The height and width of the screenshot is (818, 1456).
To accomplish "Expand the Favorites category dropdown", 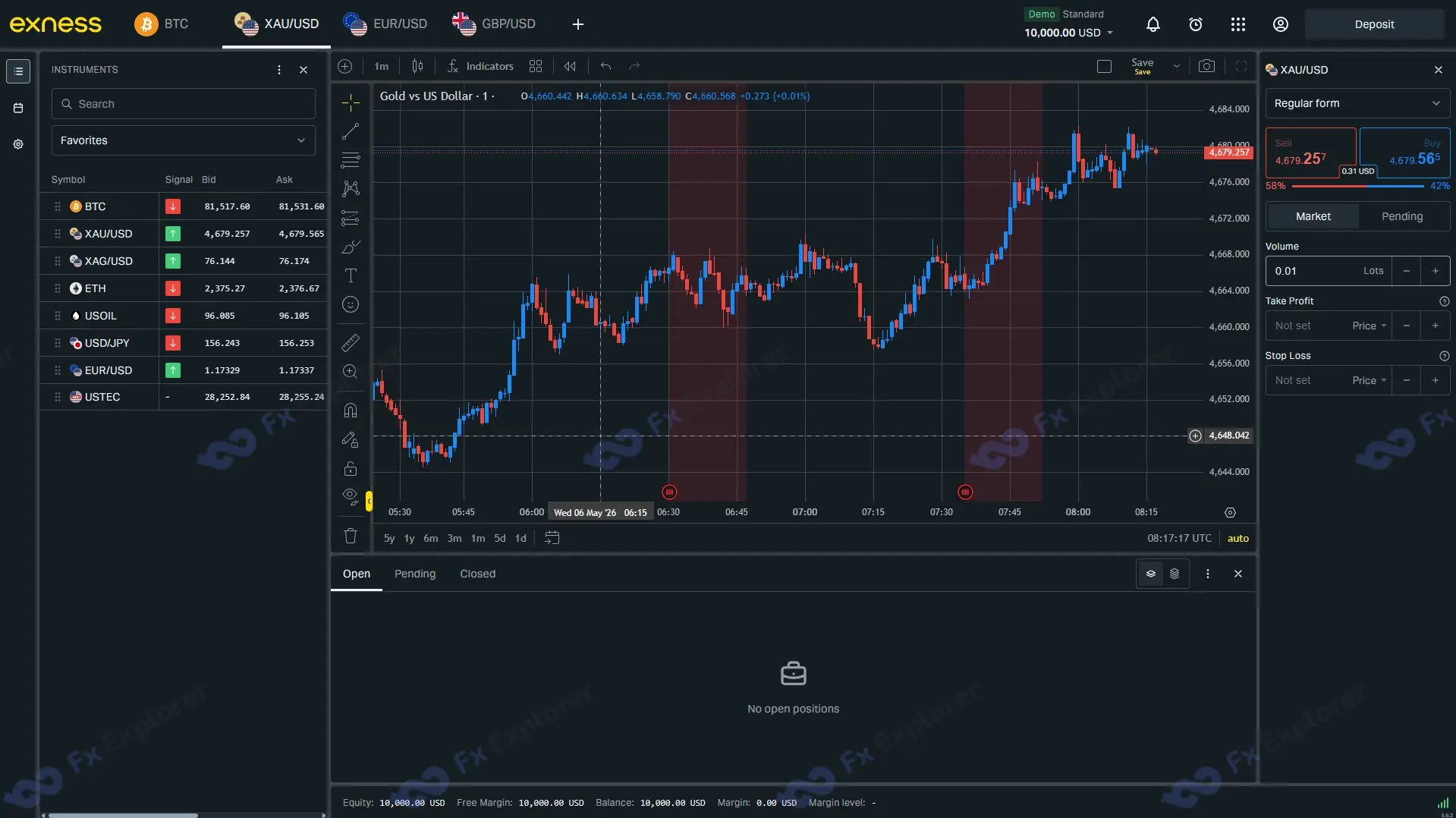I will pyautogui.click(x=184, y=140).
